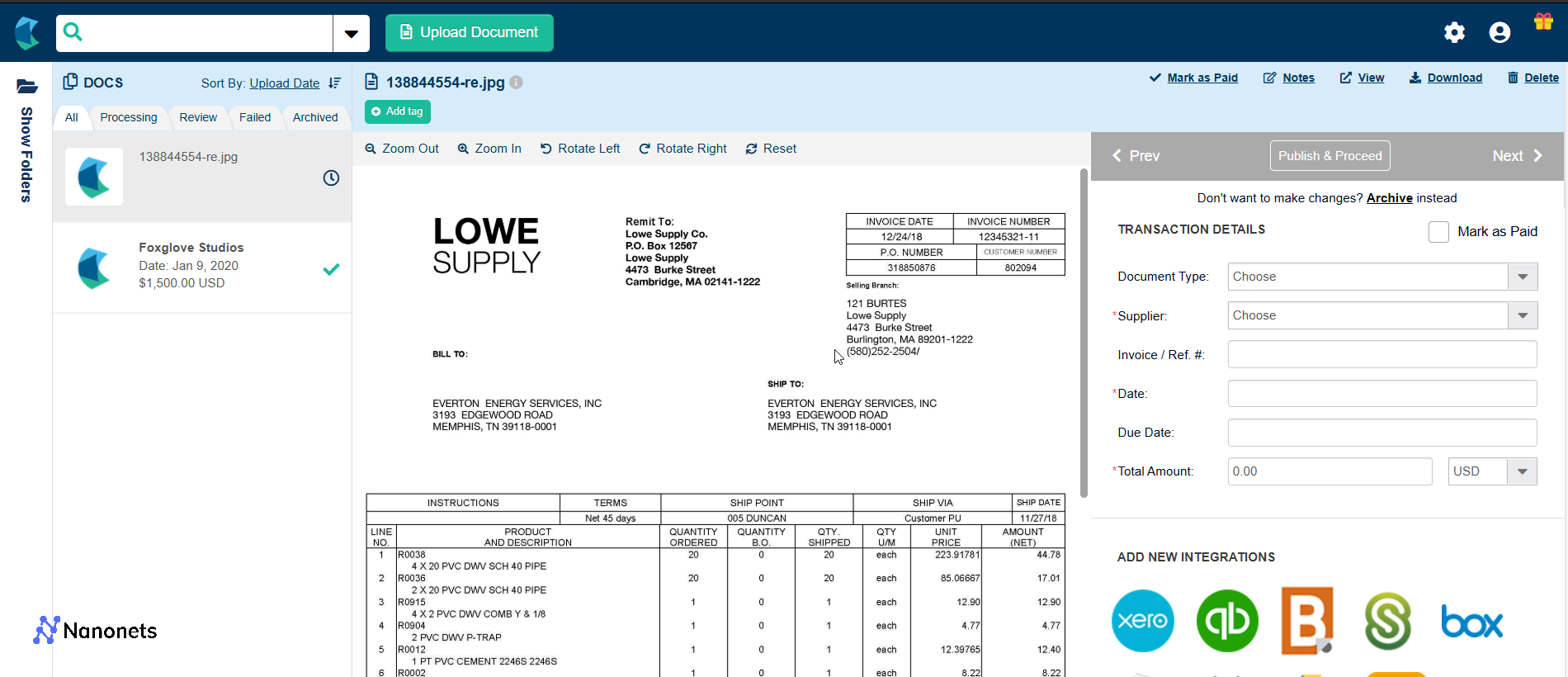Click the Date input field
The image size is (1568, 677).
[1382, 393]
